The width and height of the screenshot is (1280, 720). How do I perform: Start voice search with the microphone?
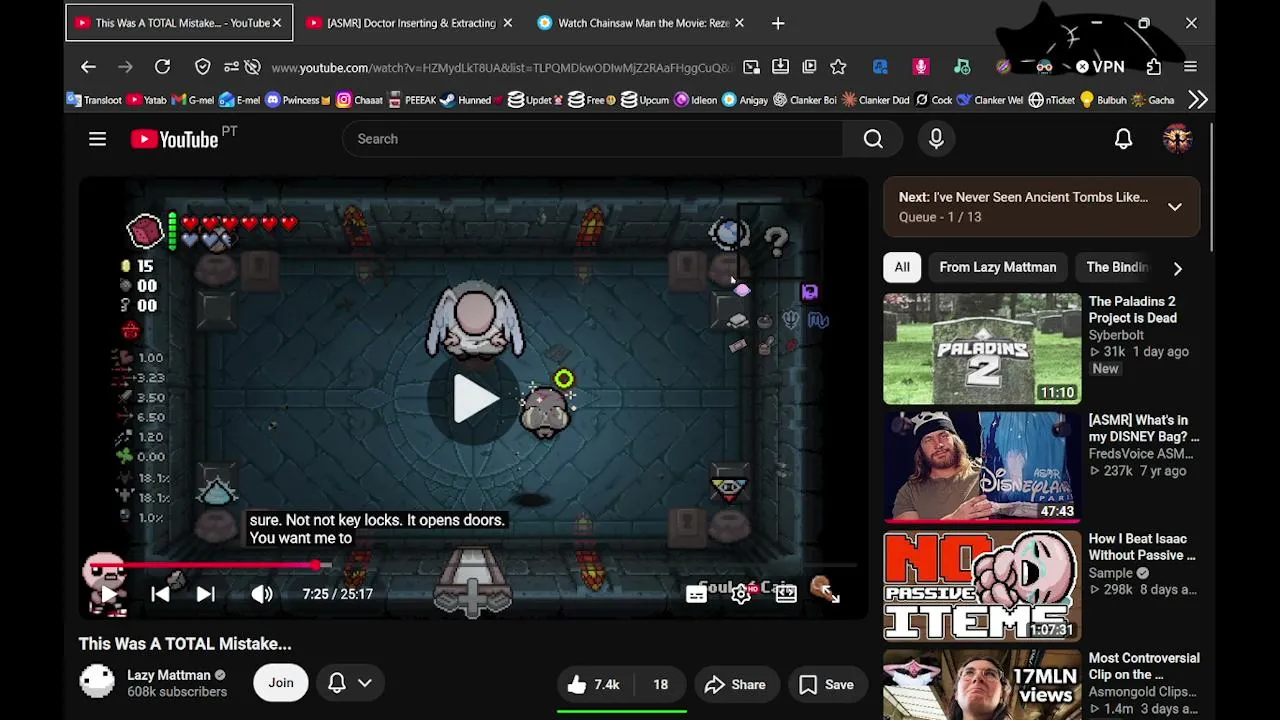click(936, 139)
